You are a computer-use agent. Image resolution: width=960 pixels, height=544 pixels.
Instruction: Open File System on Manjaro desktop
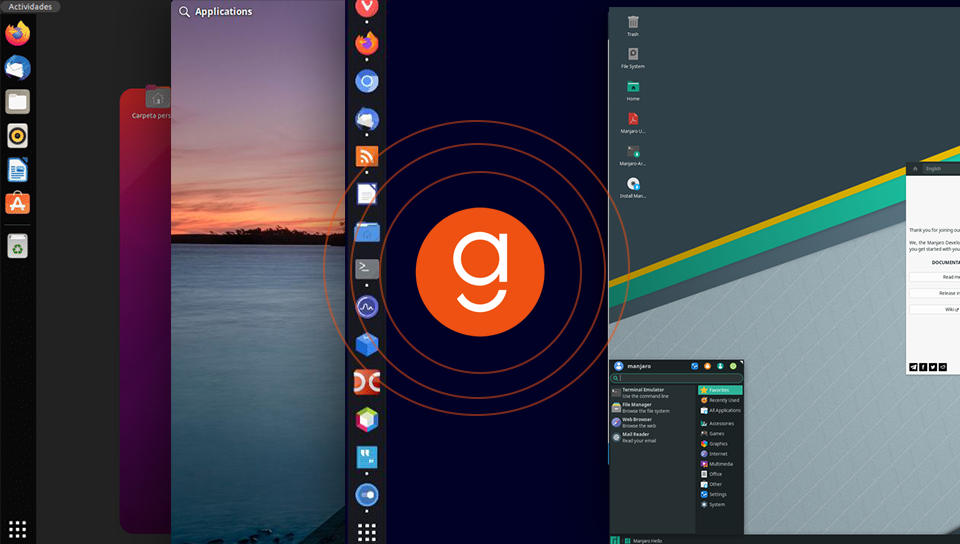point(633,58)
